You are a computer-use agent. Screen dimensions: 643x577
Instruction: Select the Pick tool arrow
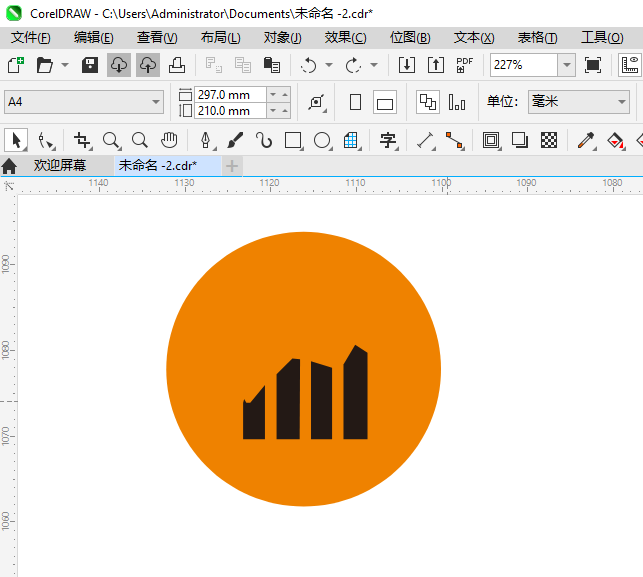tap(16, 140)
